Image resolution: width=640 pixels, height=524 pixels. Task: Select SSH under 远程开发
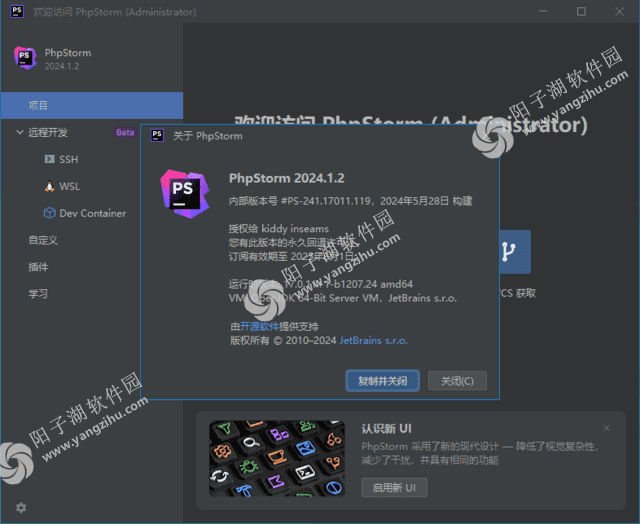(69, 159)
